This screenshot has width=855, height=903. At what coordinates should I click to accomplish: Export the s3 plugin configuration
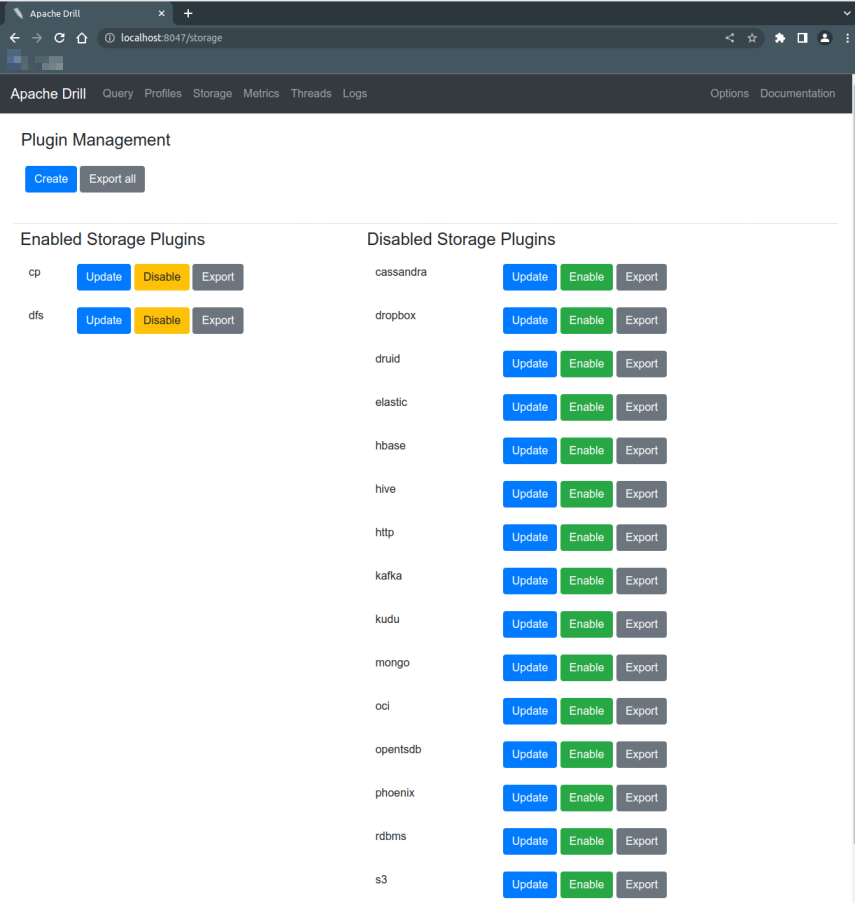[x=641, y=884]
